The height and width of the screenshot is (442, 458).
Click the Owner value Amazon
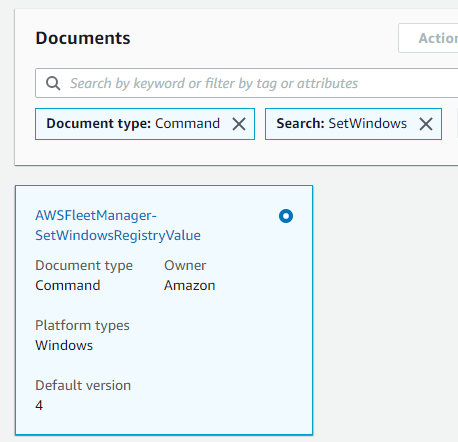(189, 285)
